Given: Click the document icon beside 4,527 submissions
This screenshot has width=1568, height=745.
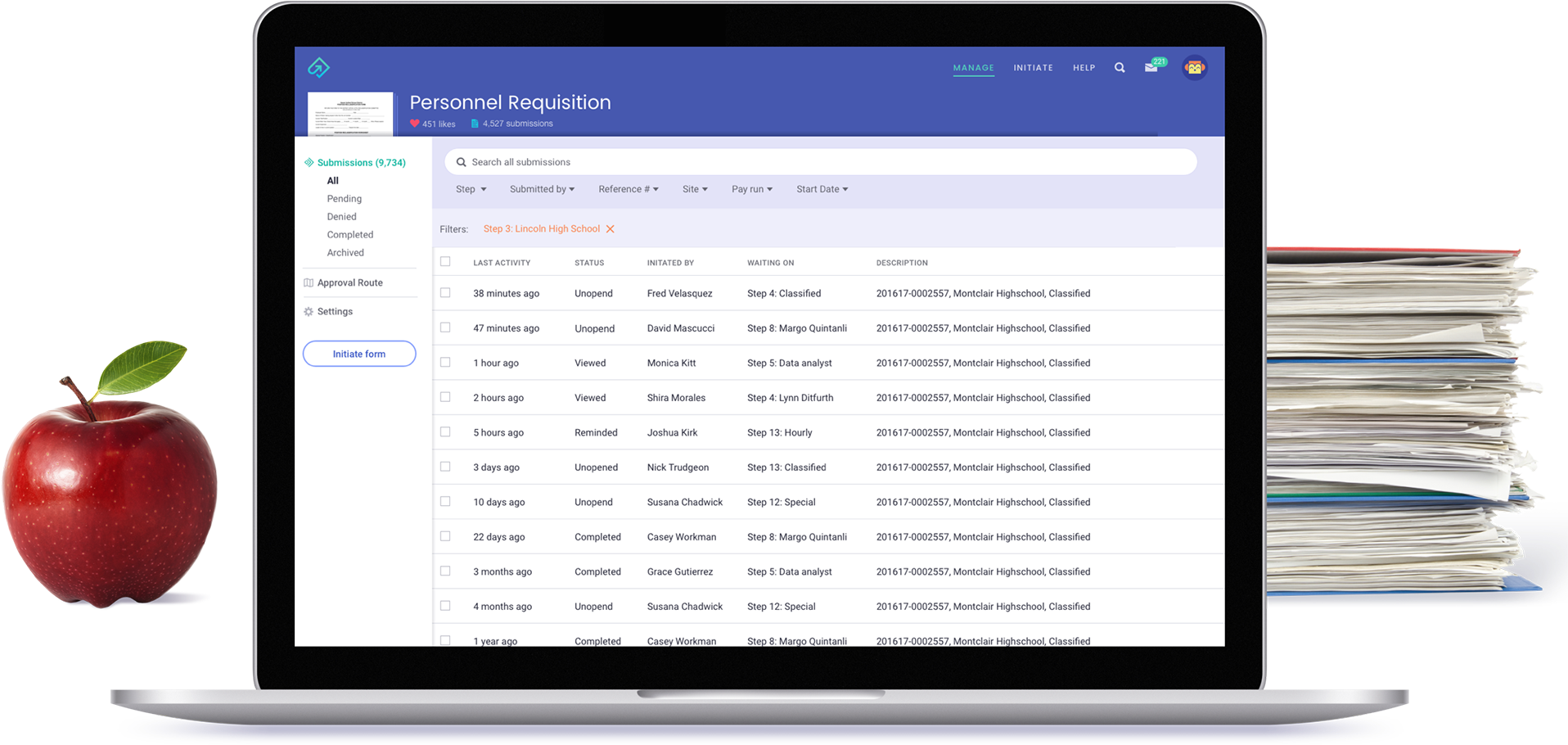Looking at the screenshot, I should [x=475, y=123].
